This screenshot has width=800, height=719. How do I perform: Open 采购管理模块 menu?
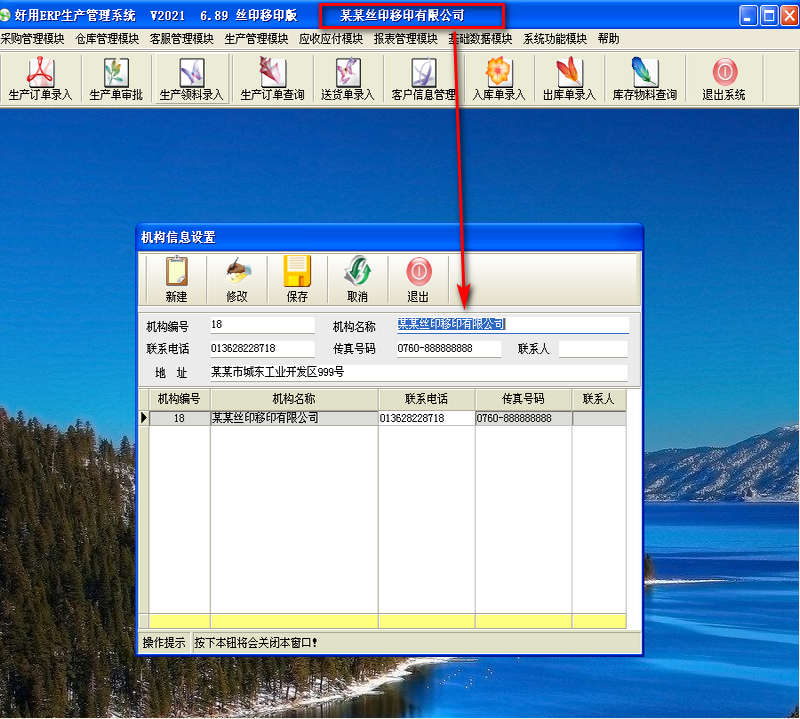[x=33, y=39]
